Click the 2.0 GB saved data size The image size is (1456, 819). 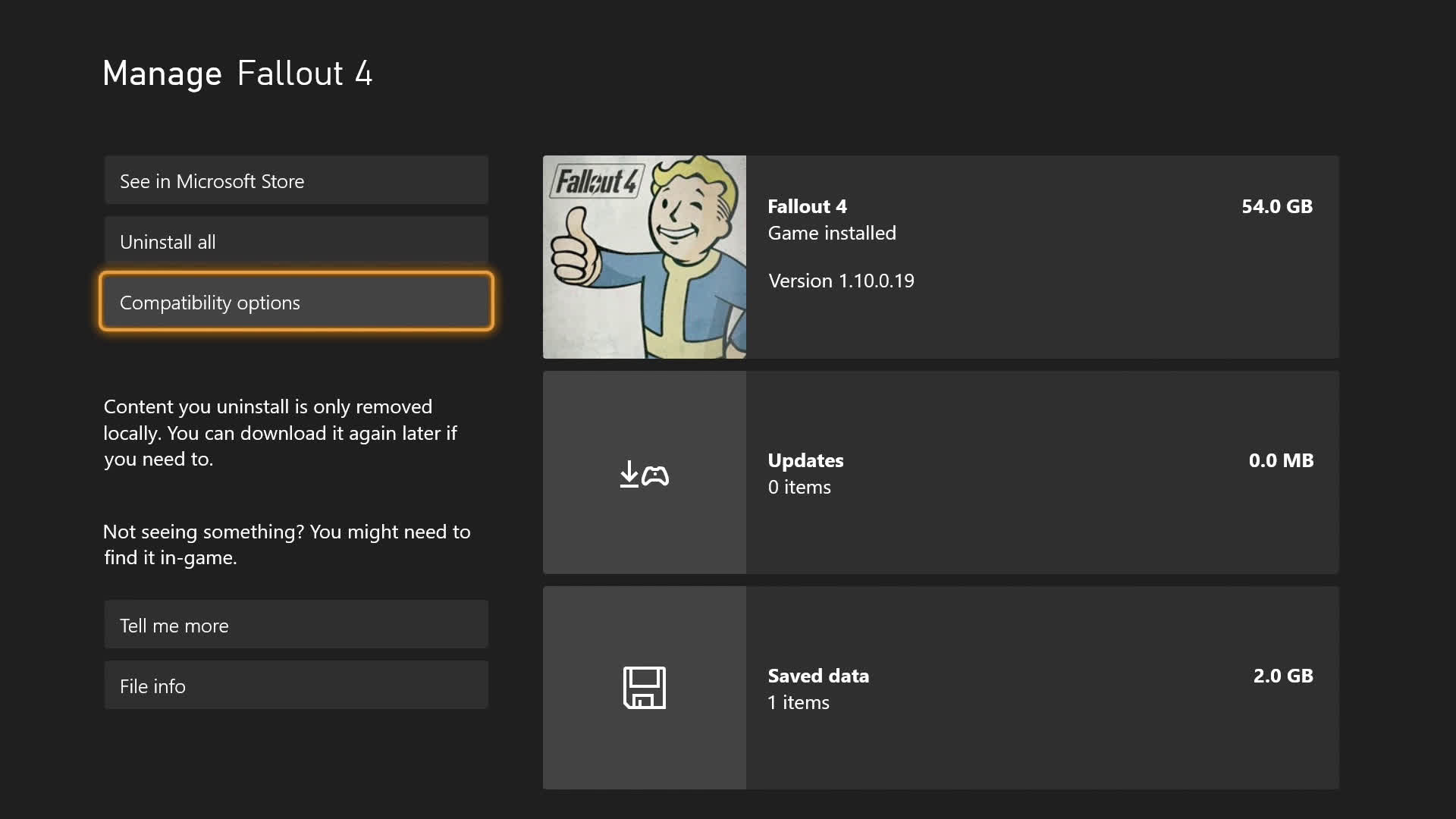point(1282,676)
